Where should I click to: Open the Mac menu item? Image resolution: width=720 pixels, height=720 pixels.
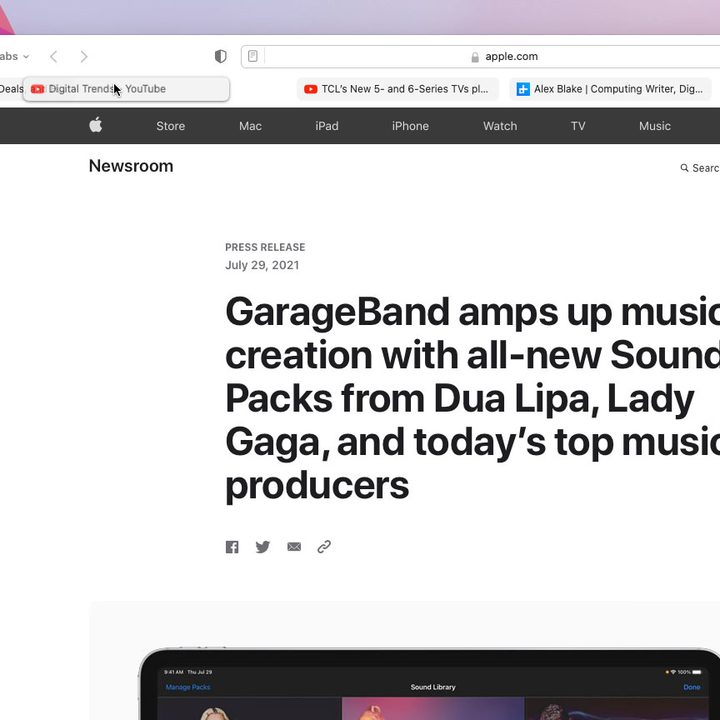point(250,126)
